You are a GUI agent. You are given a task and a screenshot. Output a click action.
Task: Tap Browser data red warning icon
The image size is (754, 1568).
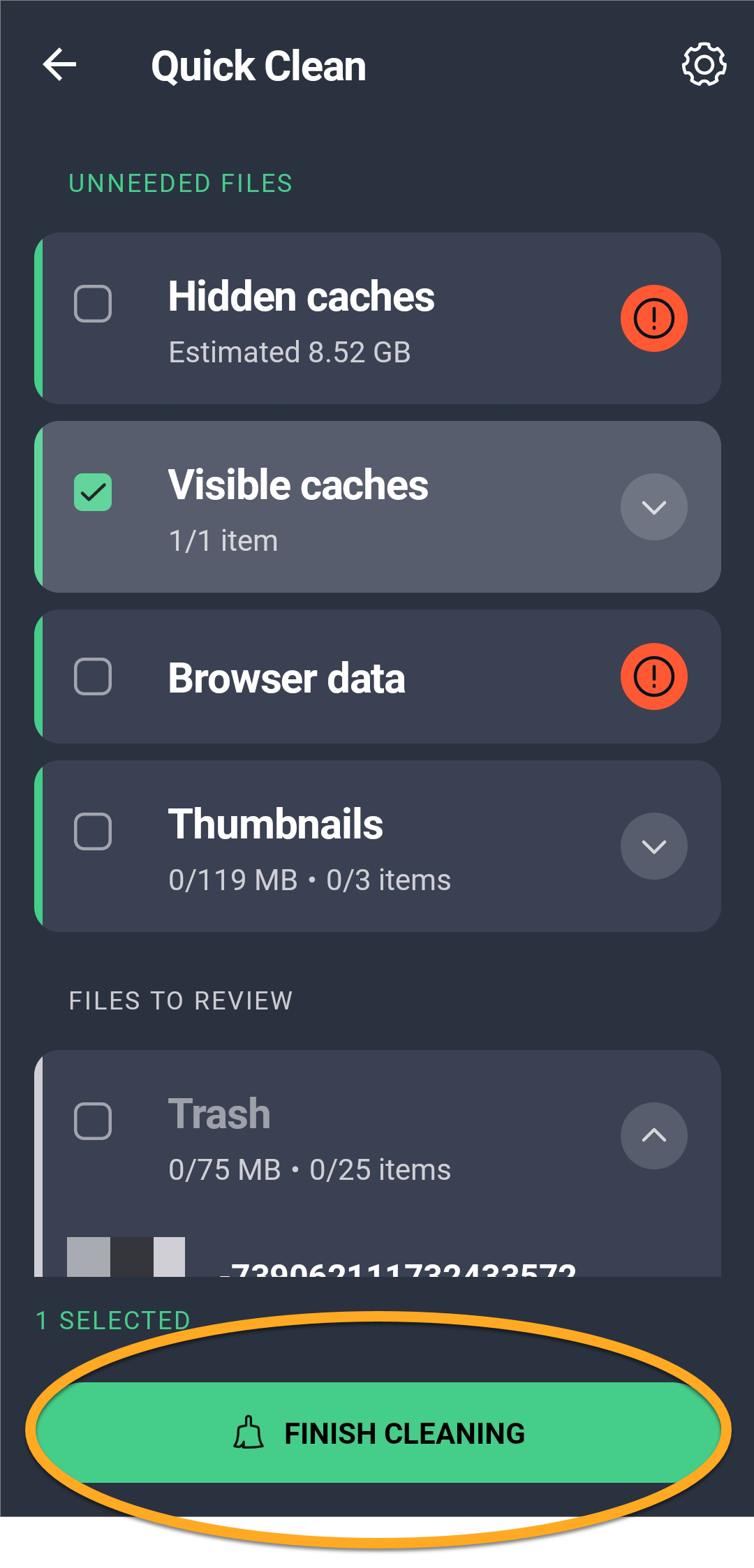653,676
